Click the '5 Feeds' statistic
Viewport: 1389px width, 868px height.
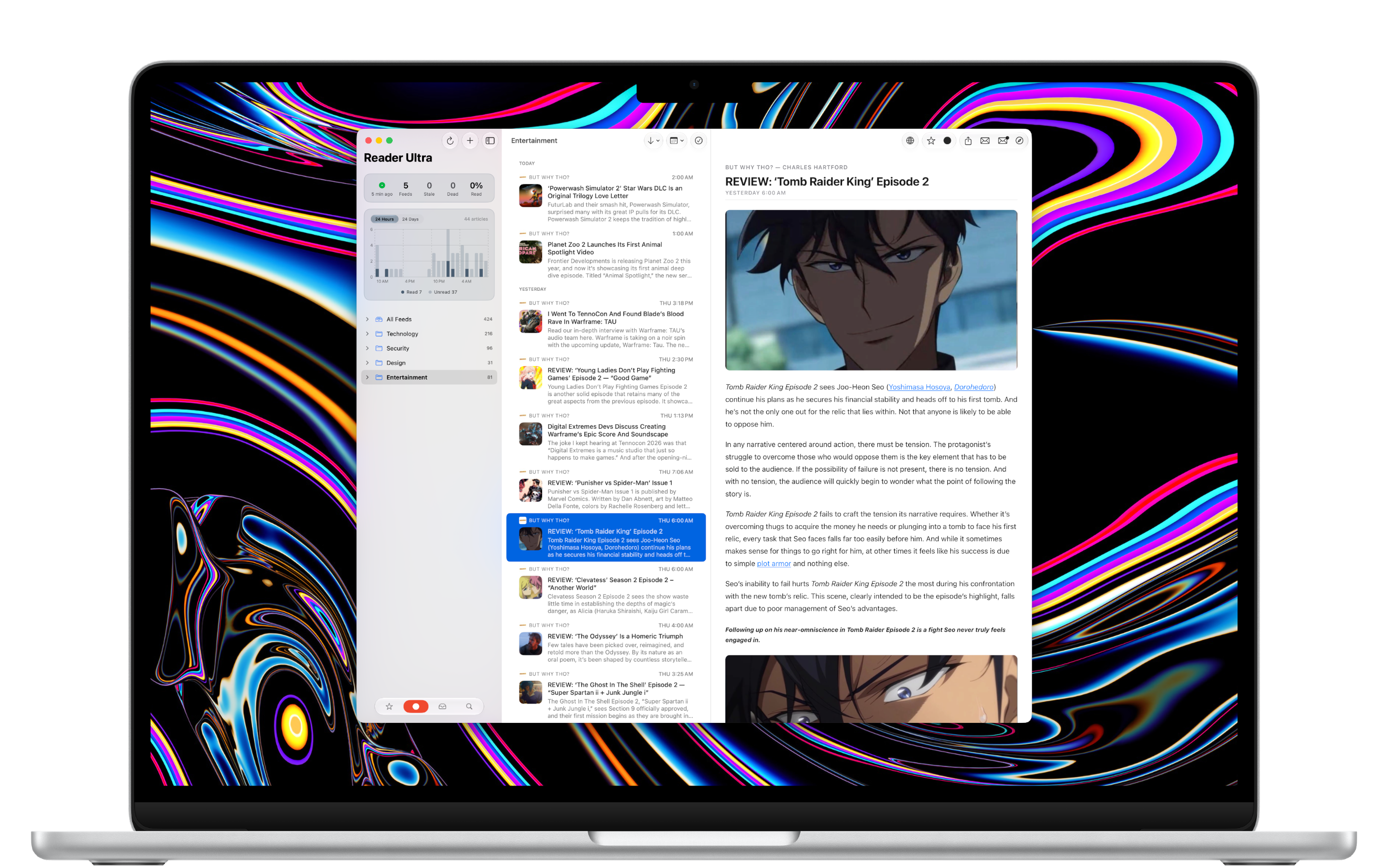(406, 188)
